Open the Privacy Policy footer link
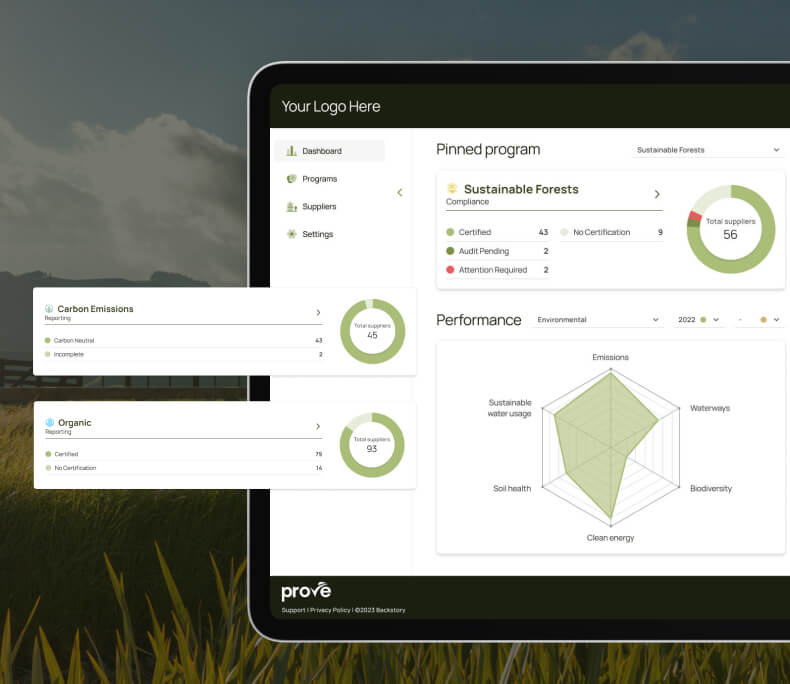 [x=329, y=610]
